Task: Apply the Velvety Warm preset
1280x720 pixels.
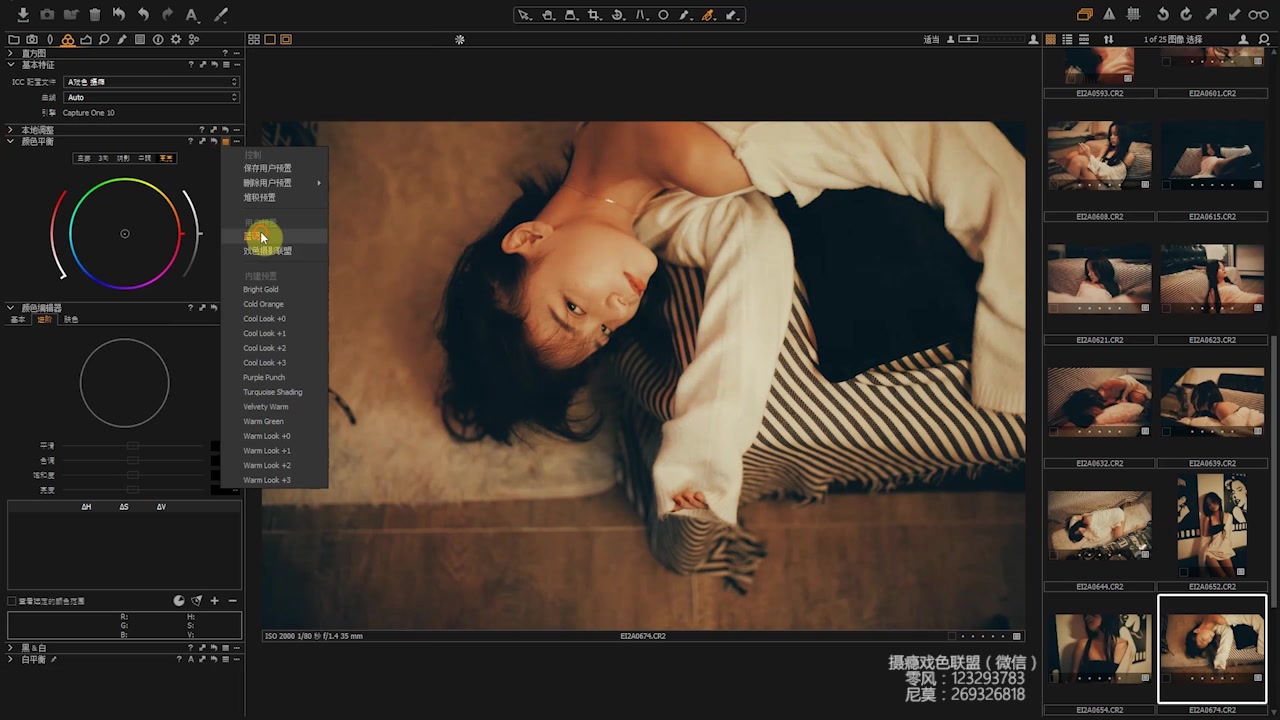Action: (266, 407)
